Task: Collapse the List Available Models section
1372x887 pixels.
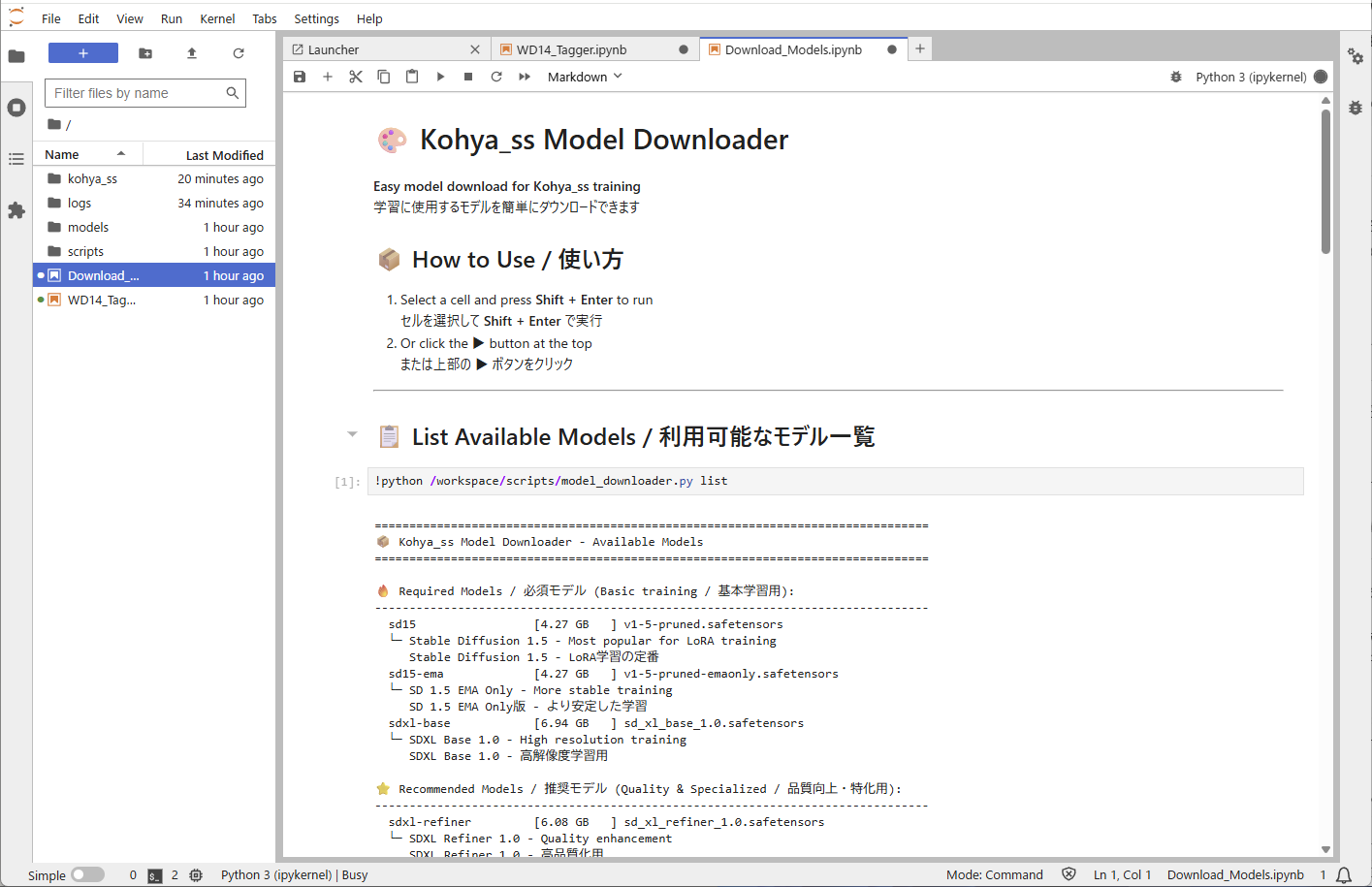Action: tap(351, 435)
